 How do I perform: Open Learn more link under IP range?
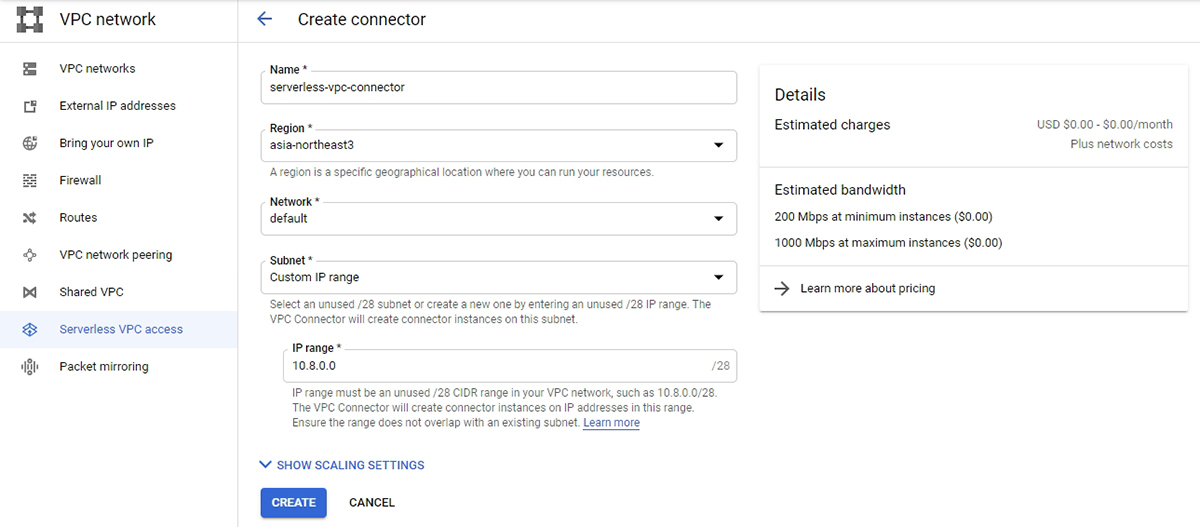[611, 423]
